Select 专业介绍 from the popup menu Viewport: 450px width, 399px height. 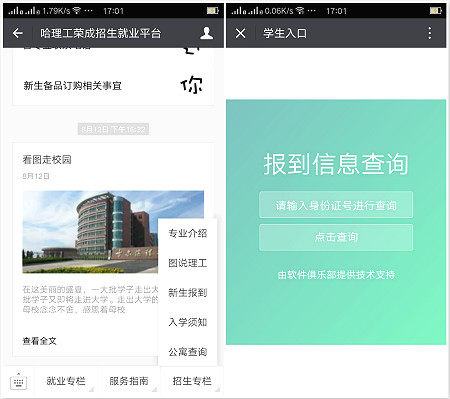188,233
